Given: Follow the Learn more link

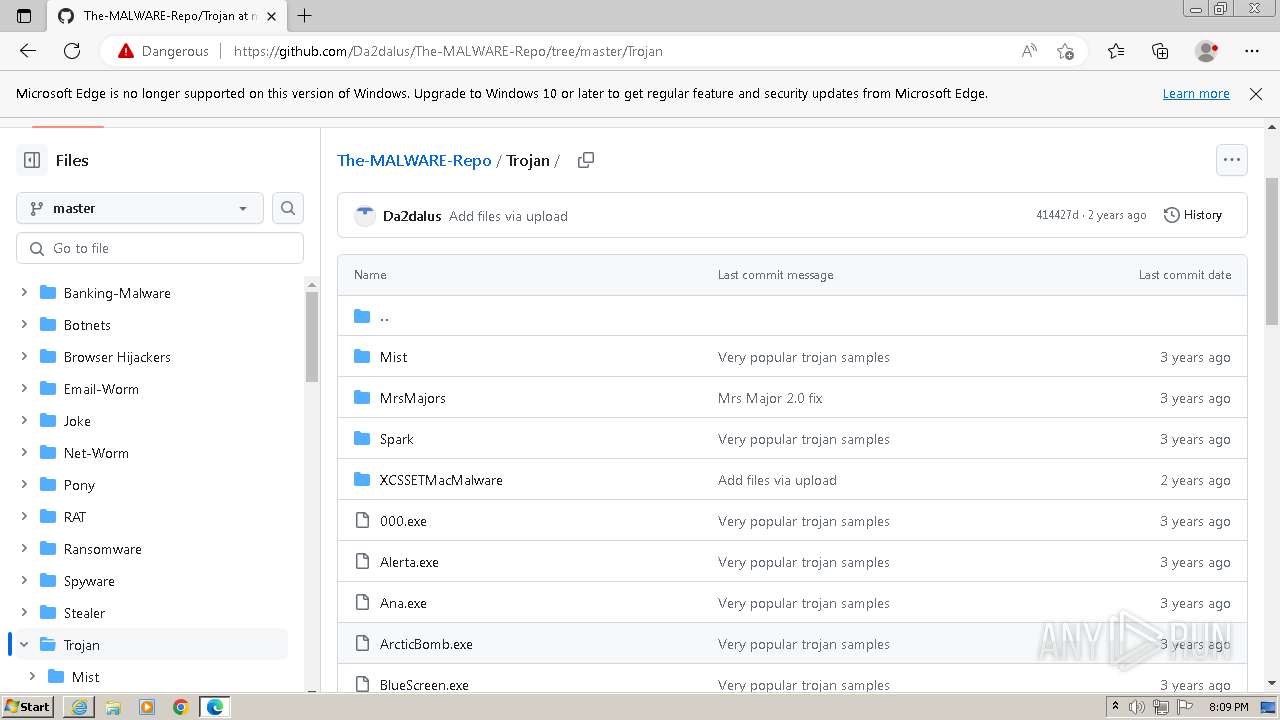Looking at the screenshot, I should pos(1196,93).
